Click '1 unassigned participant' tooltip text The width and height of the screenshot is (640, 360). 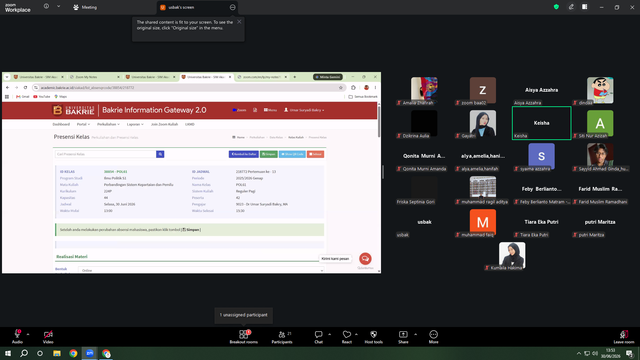[244, 315]
